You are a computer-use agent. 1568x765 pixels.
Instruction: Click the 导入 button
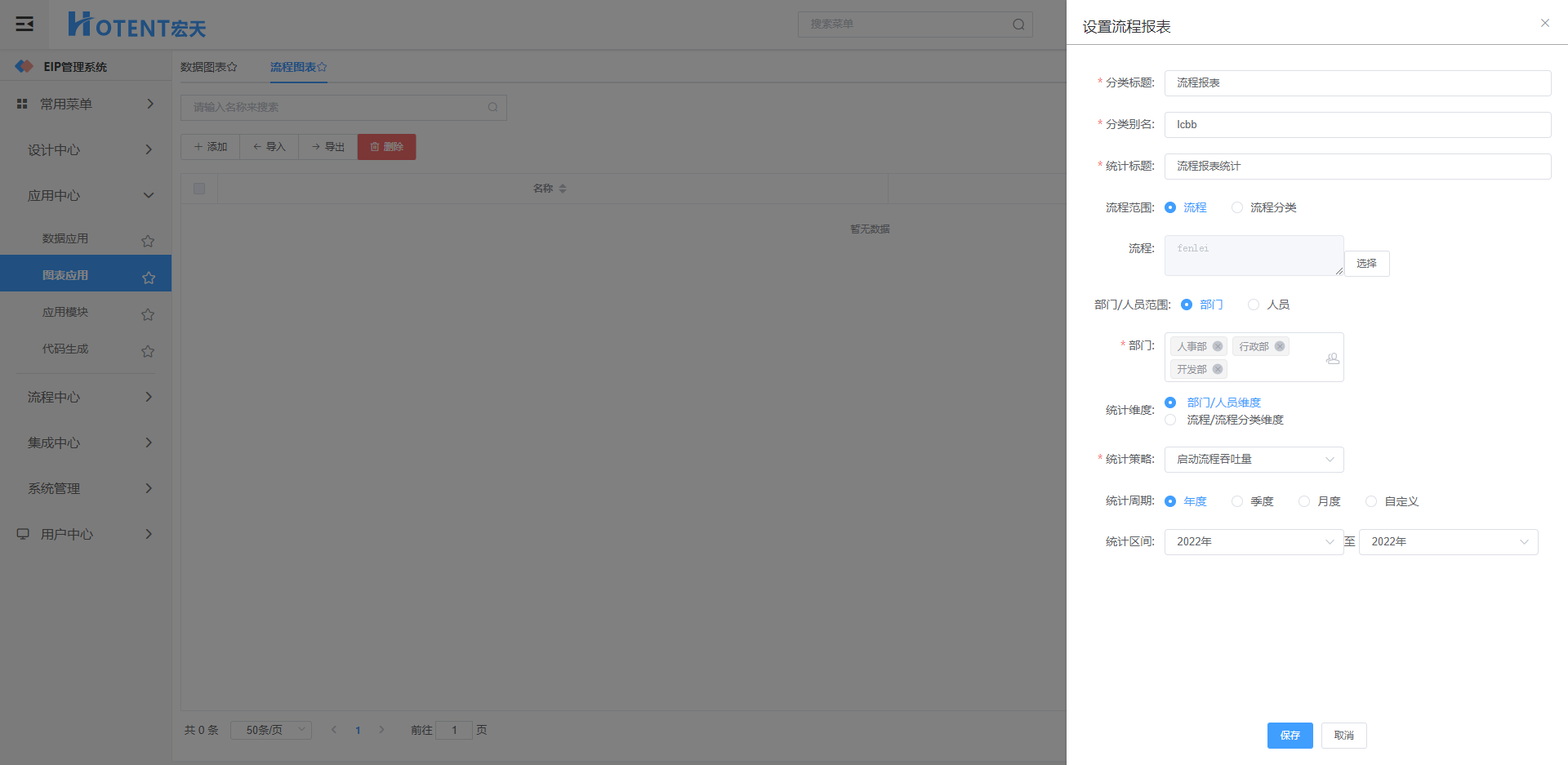point(269,147)
